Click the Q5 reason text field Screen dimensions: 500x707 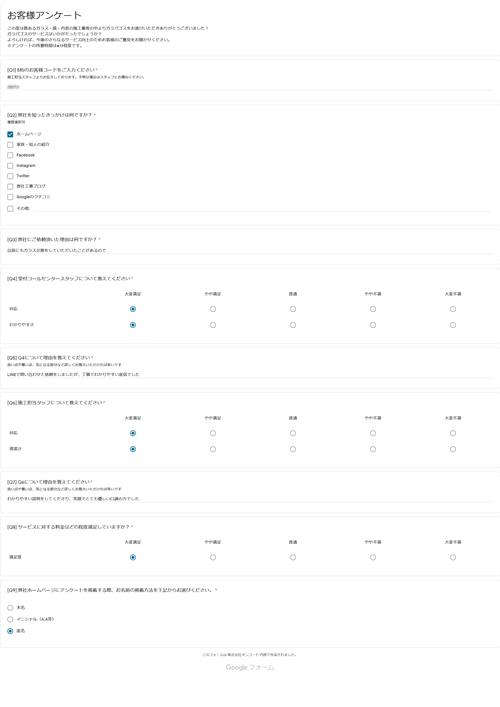250,374
